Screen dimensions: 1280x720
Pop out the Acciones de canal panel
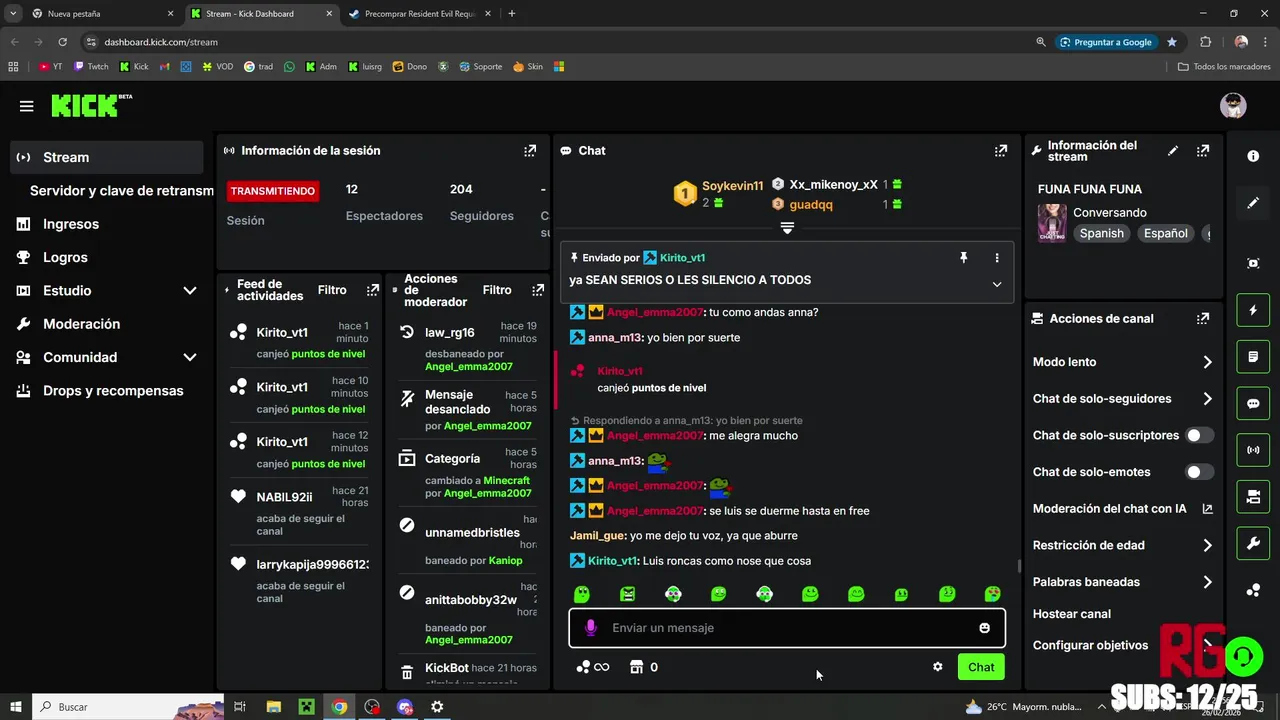pyautogui.click(x=1203, y=319)
